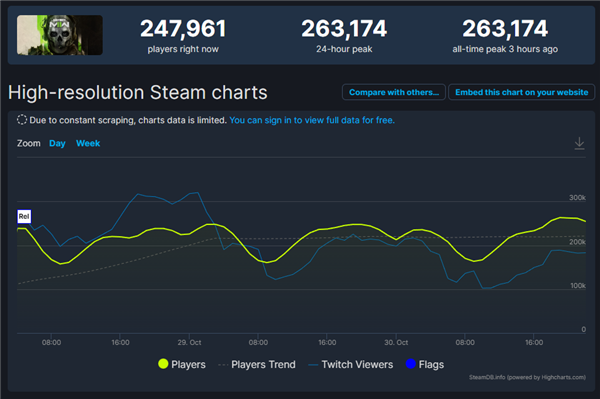Image resolution: width=600 pixels, height=399 pixels.
Task: Click the 29. Oct date axis label
Action: click(x=189, y=342)
